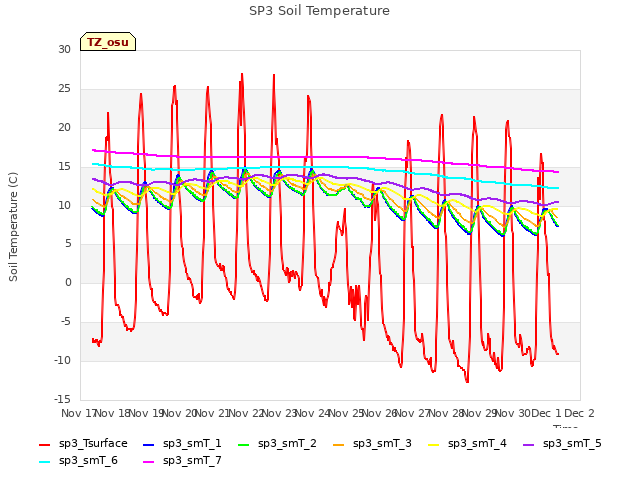Click the sp3_smT_4 yellow legend swatch

pyautogui.click(x=433, y=444)
